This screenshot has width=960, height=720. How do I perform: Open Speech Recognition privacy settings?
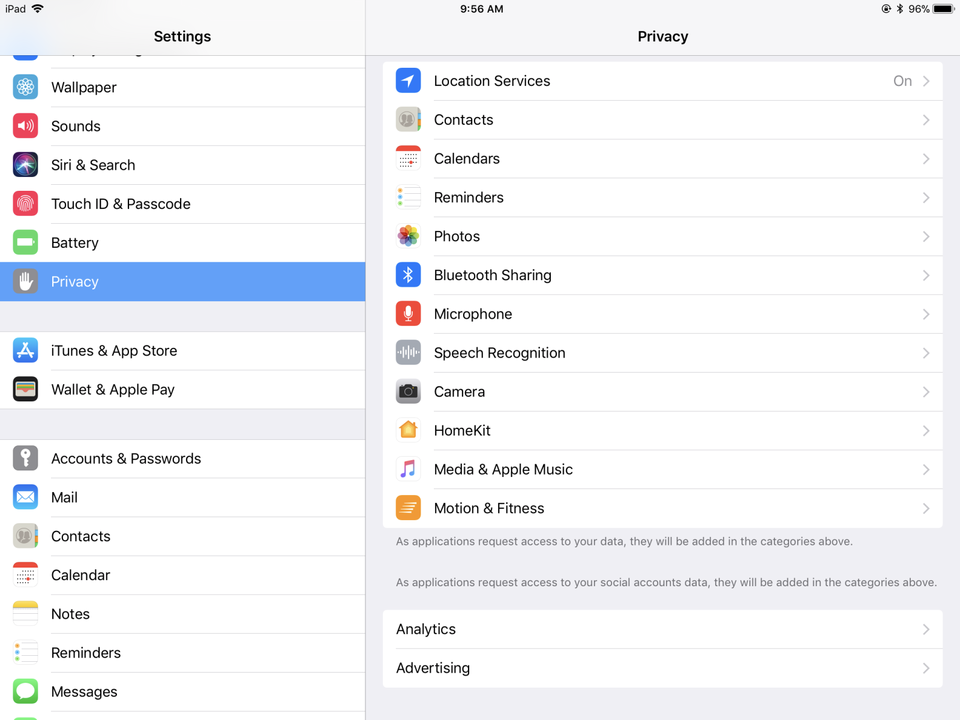click(x=662, y=353)
